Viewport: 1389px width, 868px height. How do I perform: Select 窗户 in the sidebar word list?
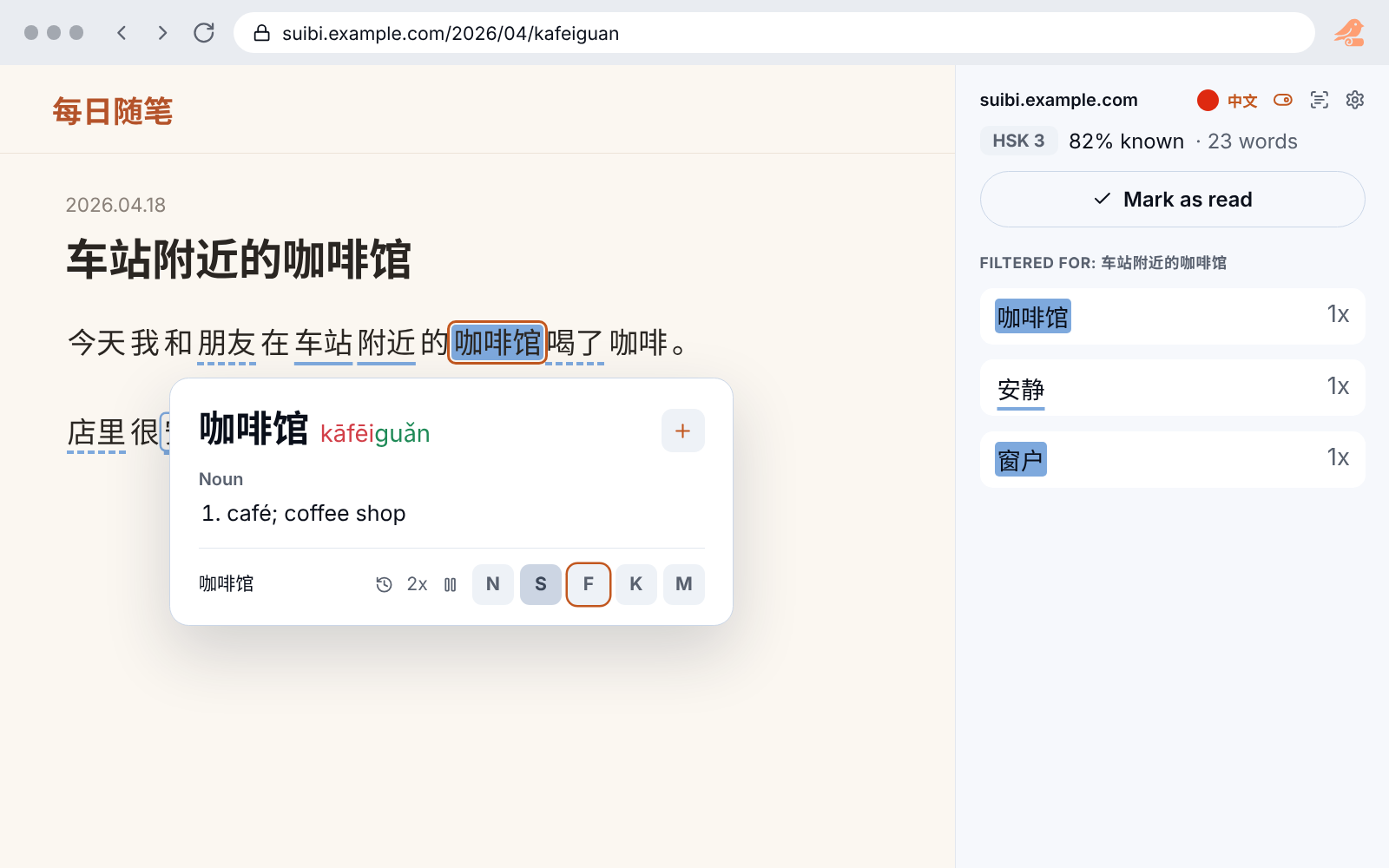point(1173,459)
